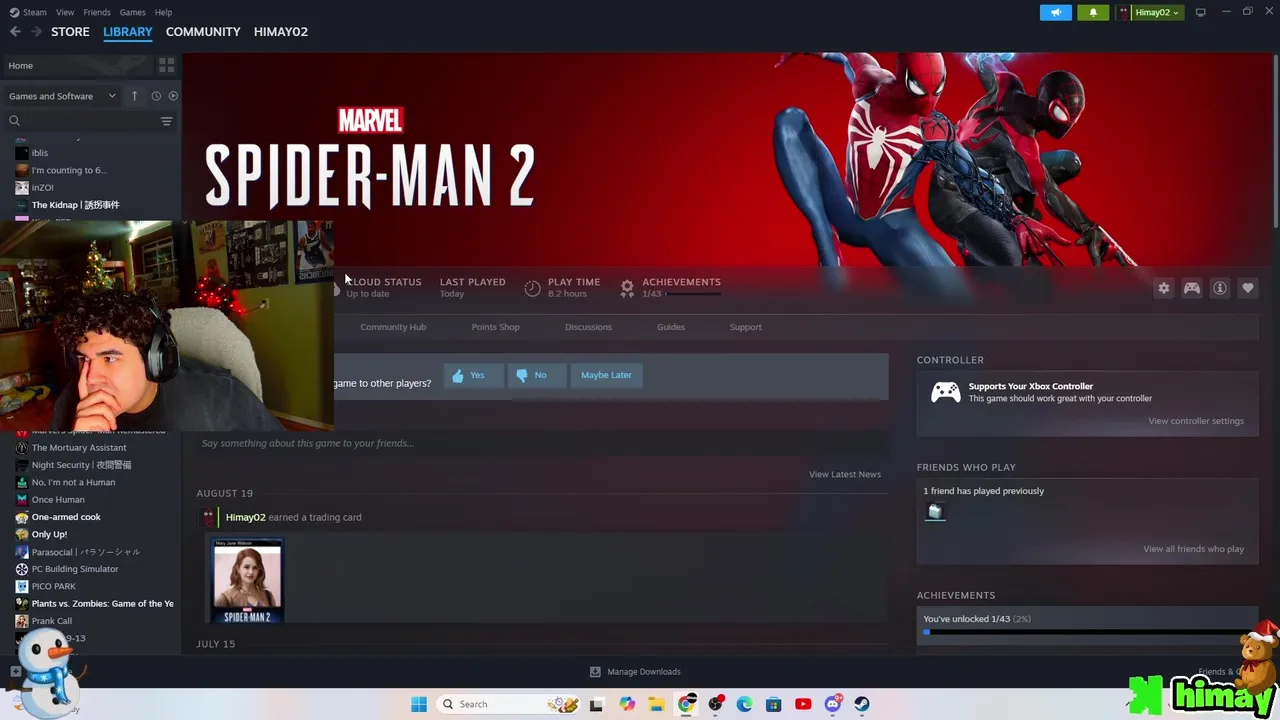The width and height of the screenshot is (1280, 720).
Task: Open the View menu
Action: pos(65,12)
